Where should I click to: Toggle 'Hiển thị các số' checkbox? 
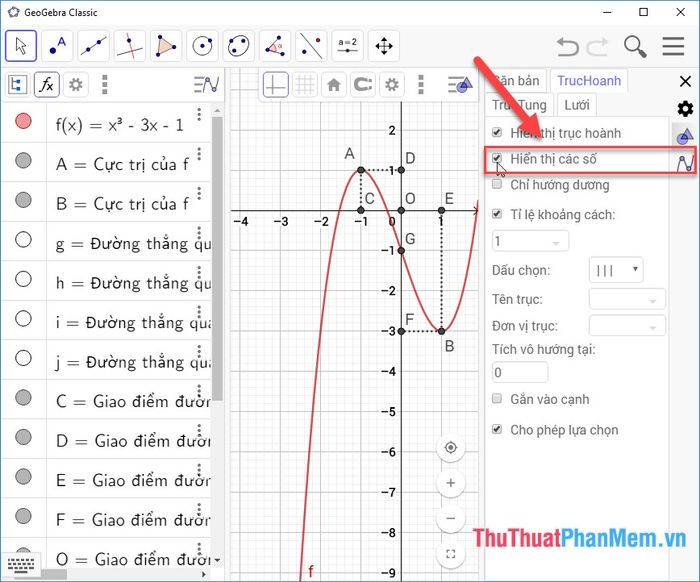tap(497, 158)
